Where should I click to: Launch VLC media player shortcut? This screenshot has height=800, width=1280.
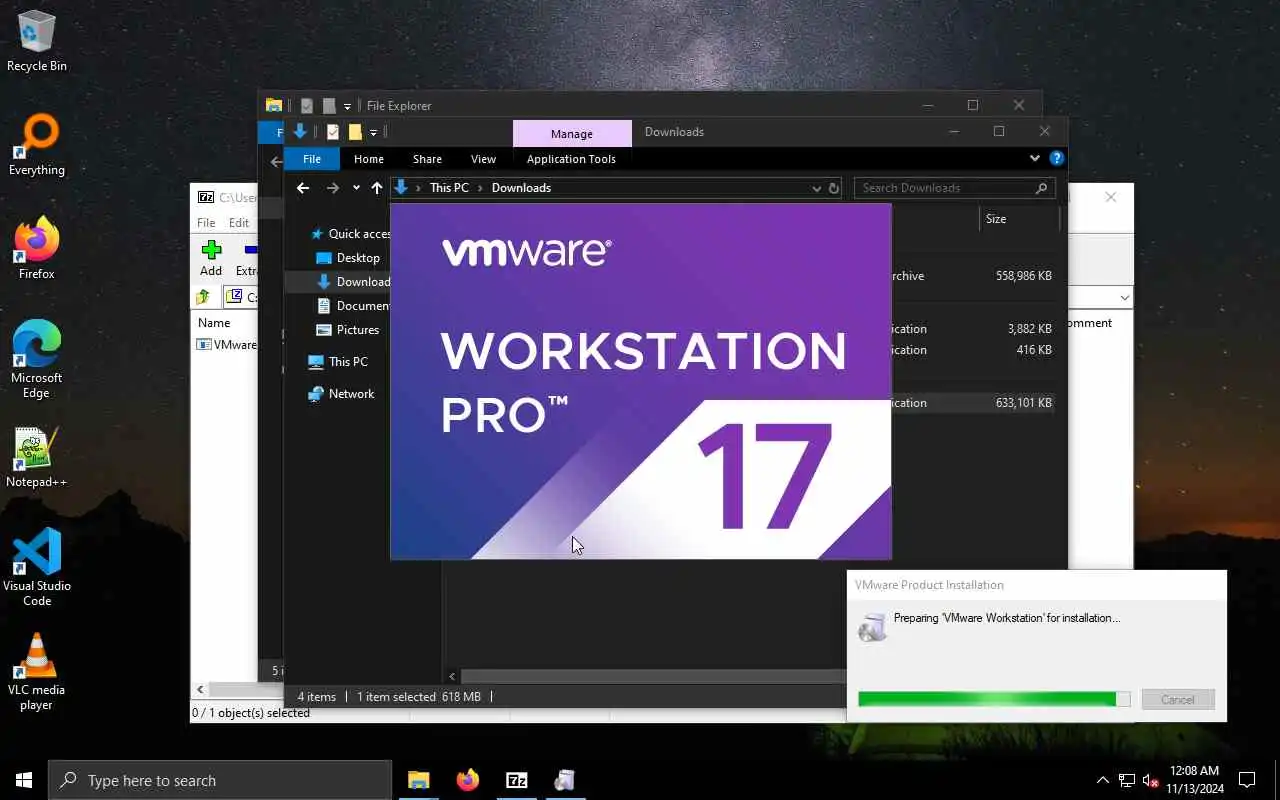click(37, 672)
